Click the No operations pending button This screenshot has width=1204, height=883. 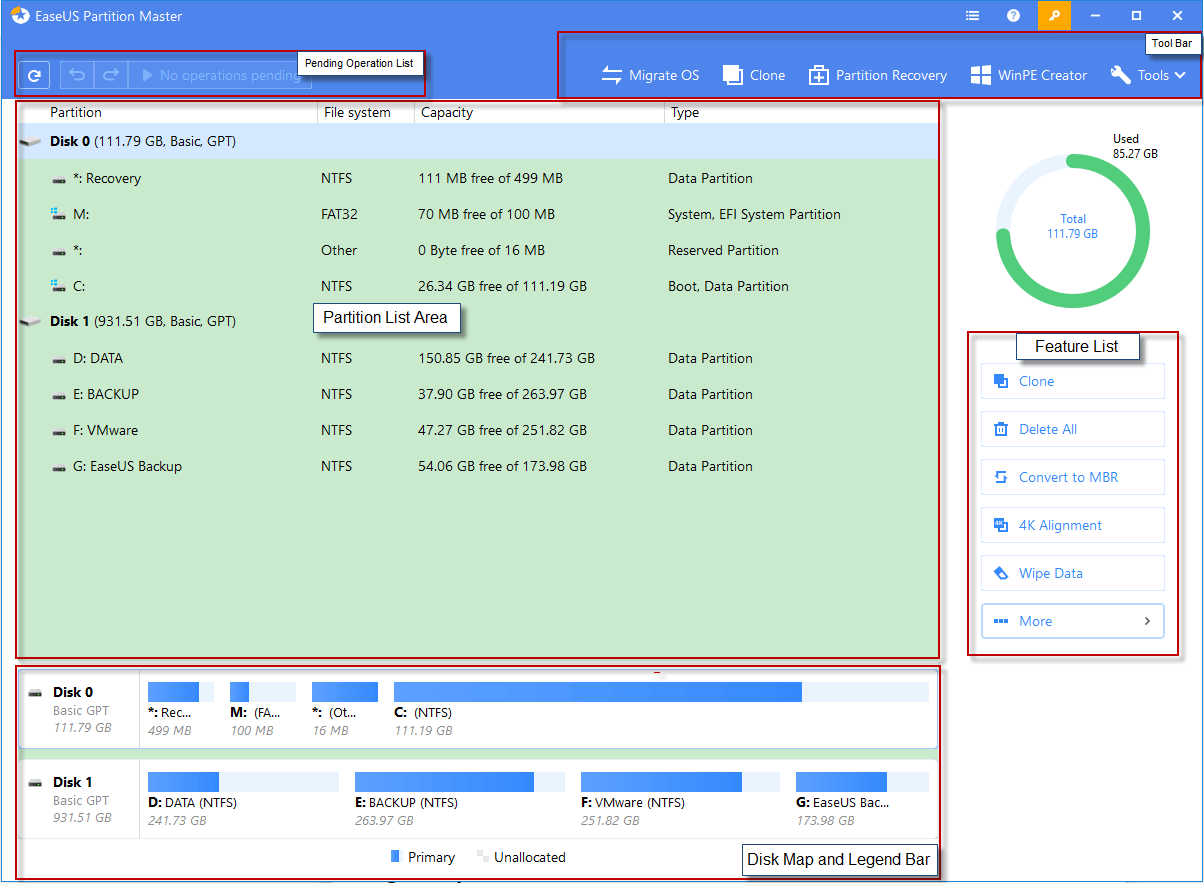(220, 75)
